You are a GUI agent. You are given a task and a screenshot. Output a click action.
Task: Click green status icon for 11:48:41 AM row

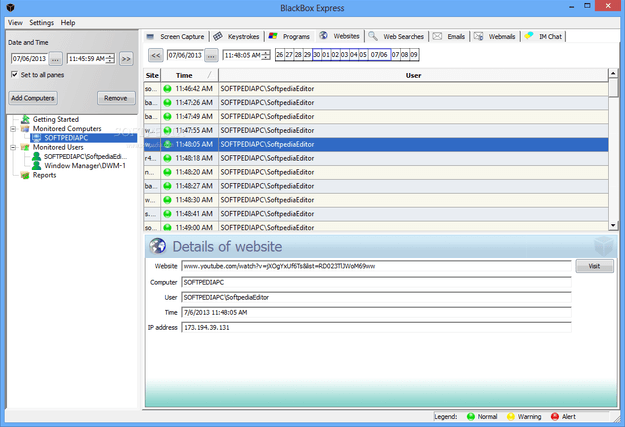point(167,214)
